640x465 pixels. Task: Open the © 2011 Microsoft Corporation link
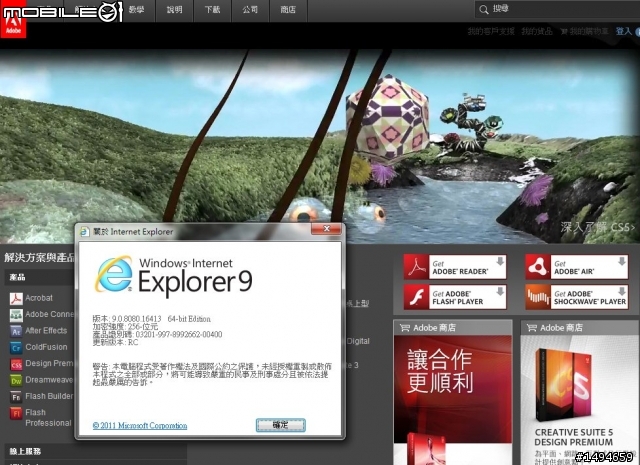140,425
